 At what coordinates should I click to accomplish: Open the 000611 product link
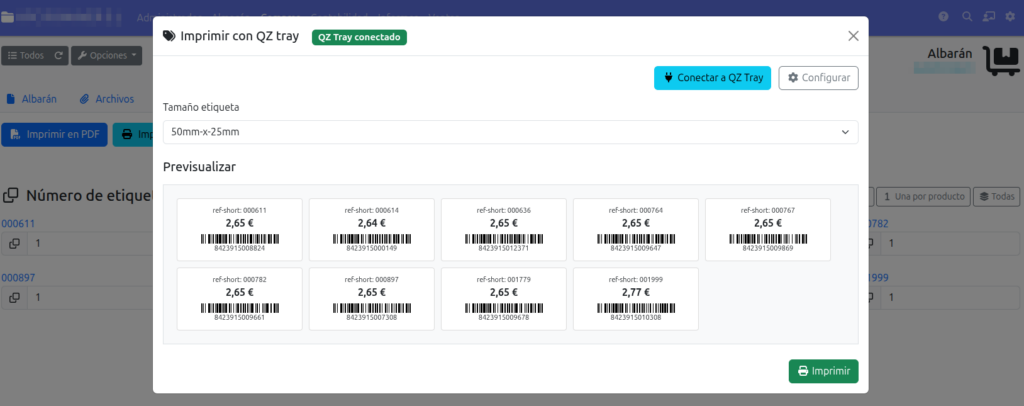point(18,224)
